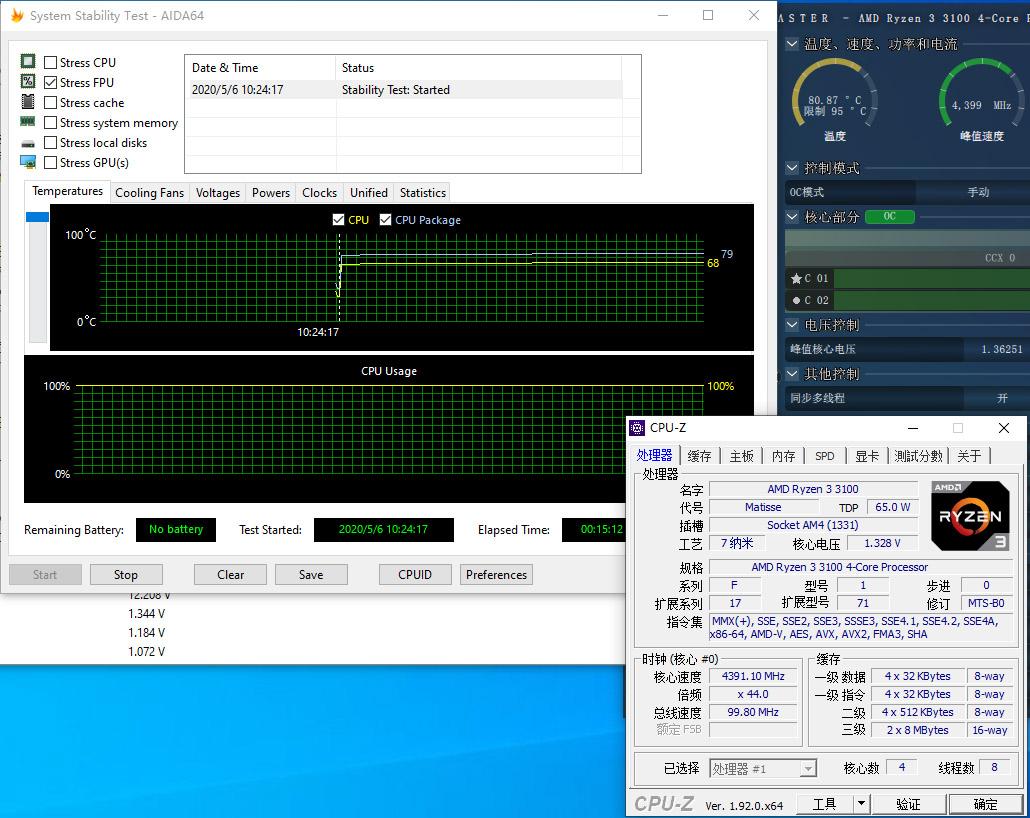Enable the Stress system memory checkbox
The height and width of the screenshot is (818, 1030).
click(x=50, y=122)
